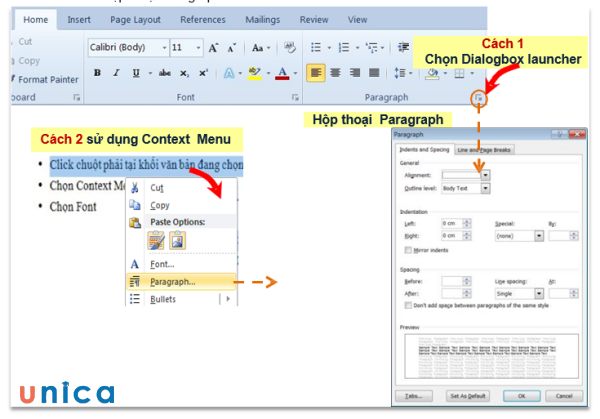
Task: Open the References tab
Action: click(203, 20)
